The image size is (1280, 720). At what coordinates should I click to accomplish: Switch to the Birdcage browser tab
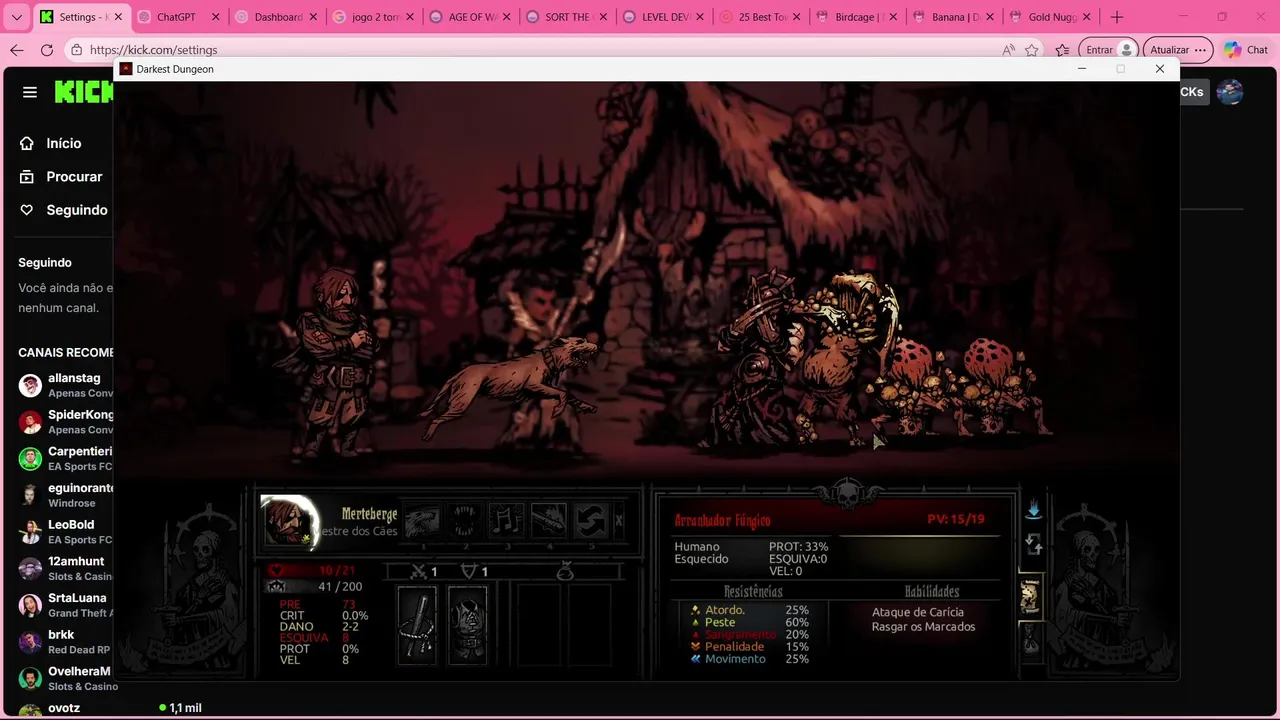pyautogui.click(x=859, y=17)
